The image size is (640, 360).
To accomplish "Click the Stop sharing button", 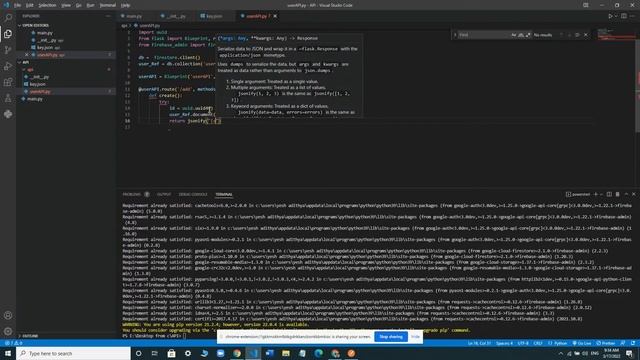I will coord(391,337).
